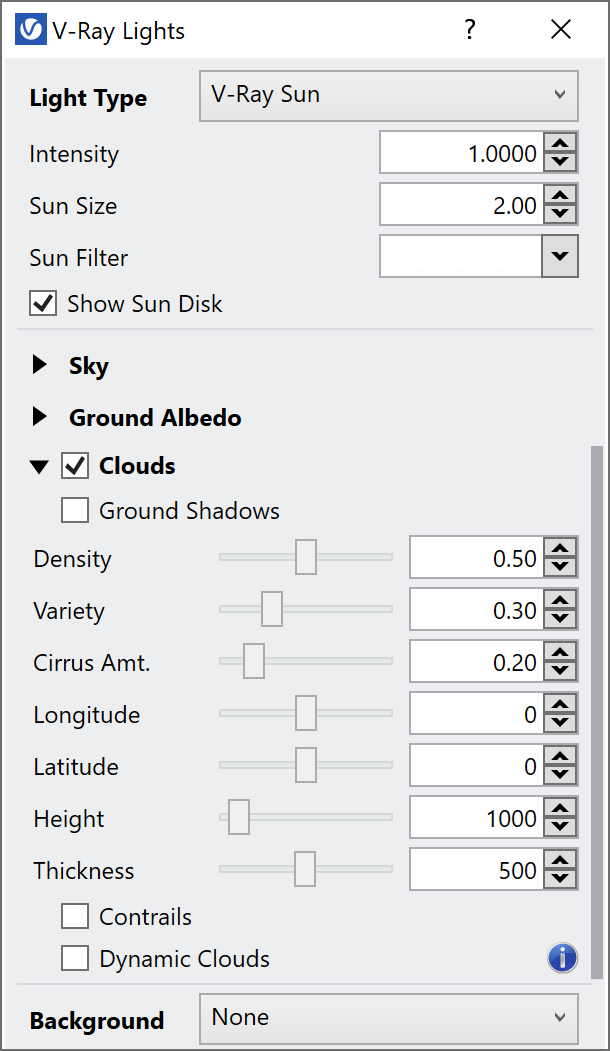Viewport: 610px width, 1051px height.
Task: Close the V-Ray Lights window
Action: click(560, 29)
